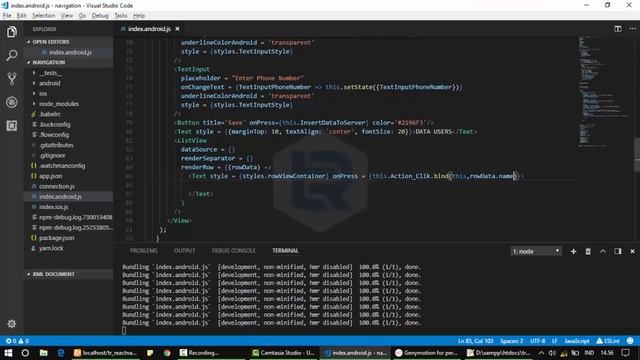640x360 pixels.
Task: Click the ESLint warning status item
Action: pyautogui.click(x=608, y=341)
